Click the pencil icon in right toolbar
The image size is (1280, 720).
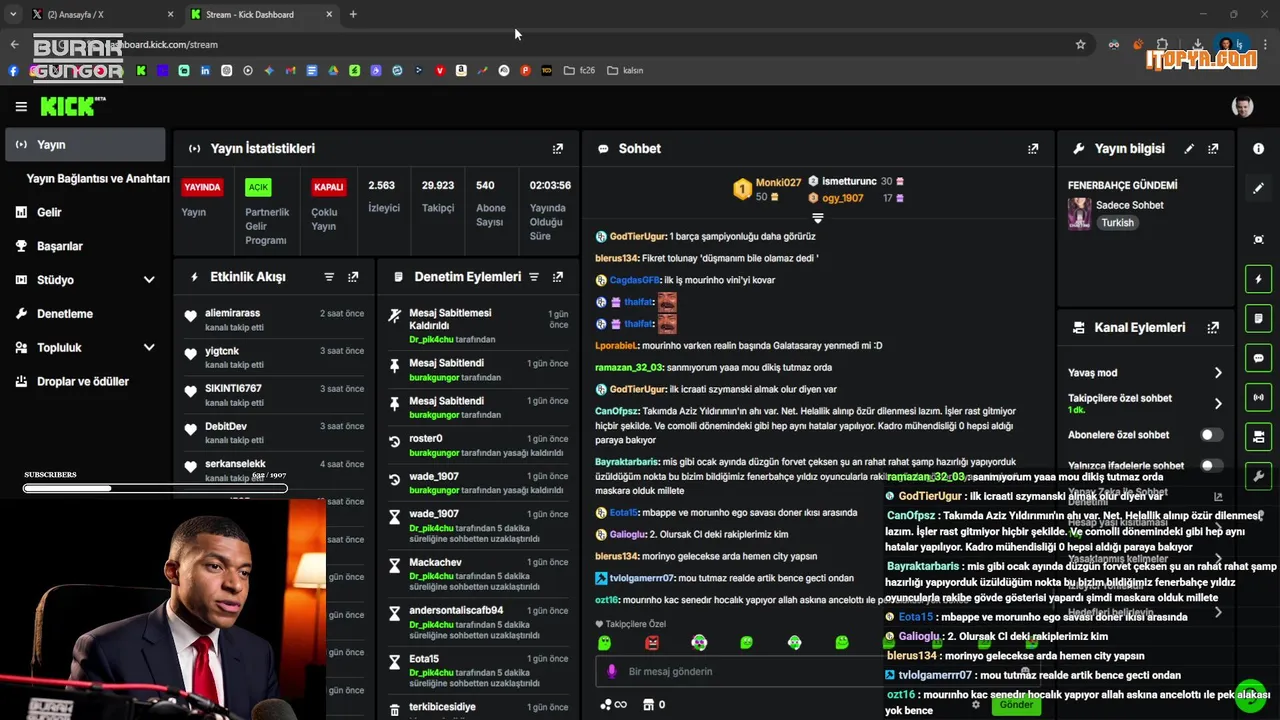tap(1258, 188)
